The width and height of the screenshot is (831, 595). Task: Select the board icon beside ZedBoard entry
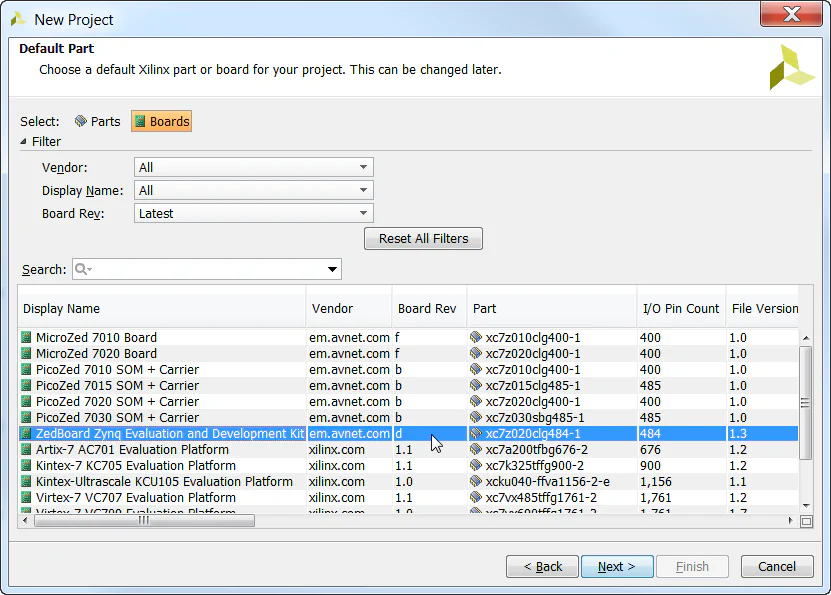[26, 434]
